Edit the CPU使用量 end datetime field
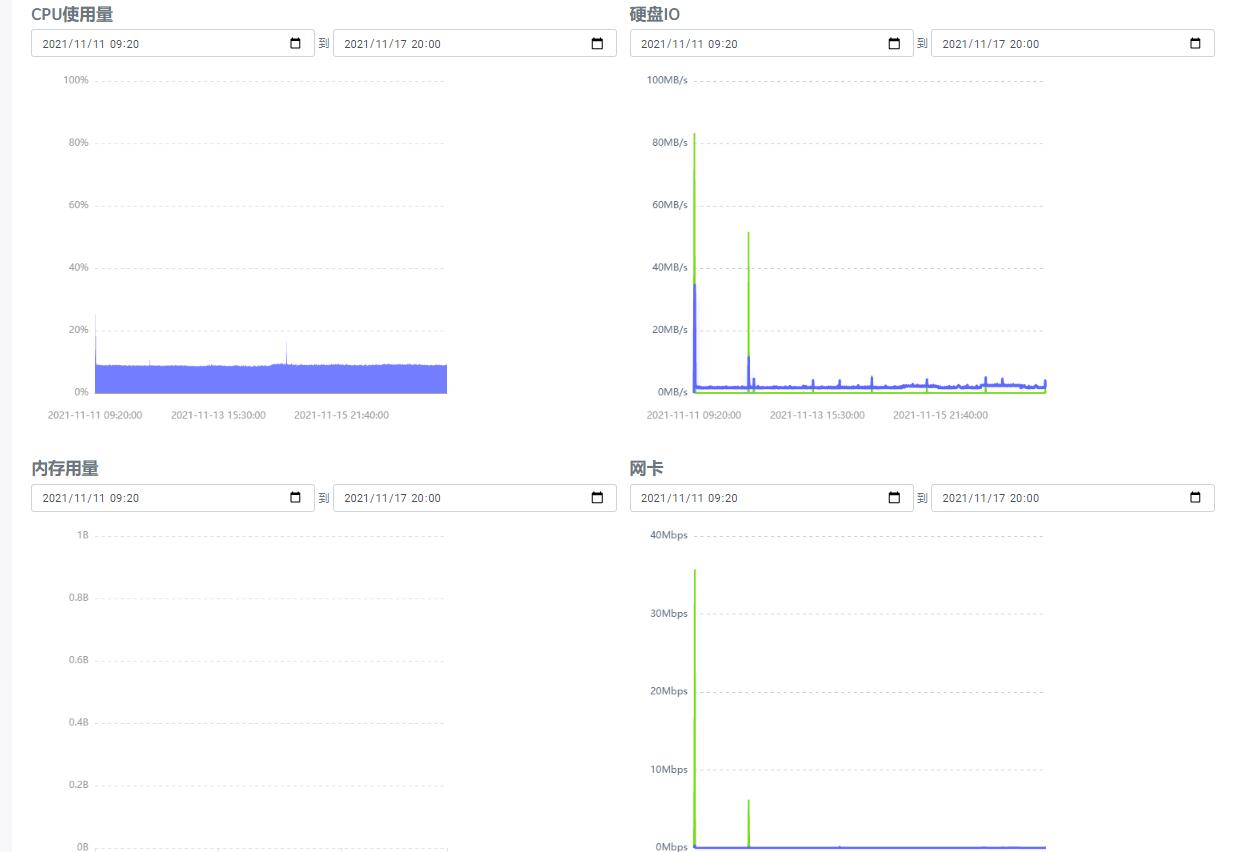 [475, 43]
